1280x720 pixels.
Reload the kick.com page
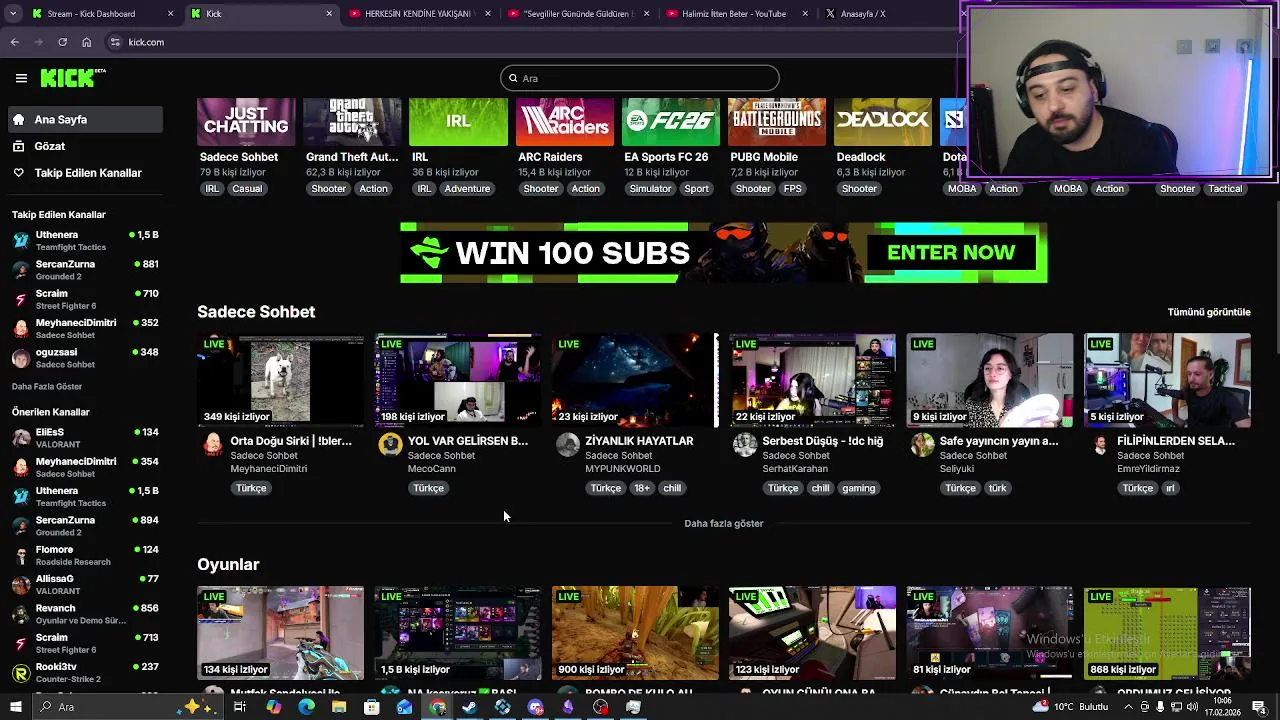pyautogui.click(x=62, y=42)
